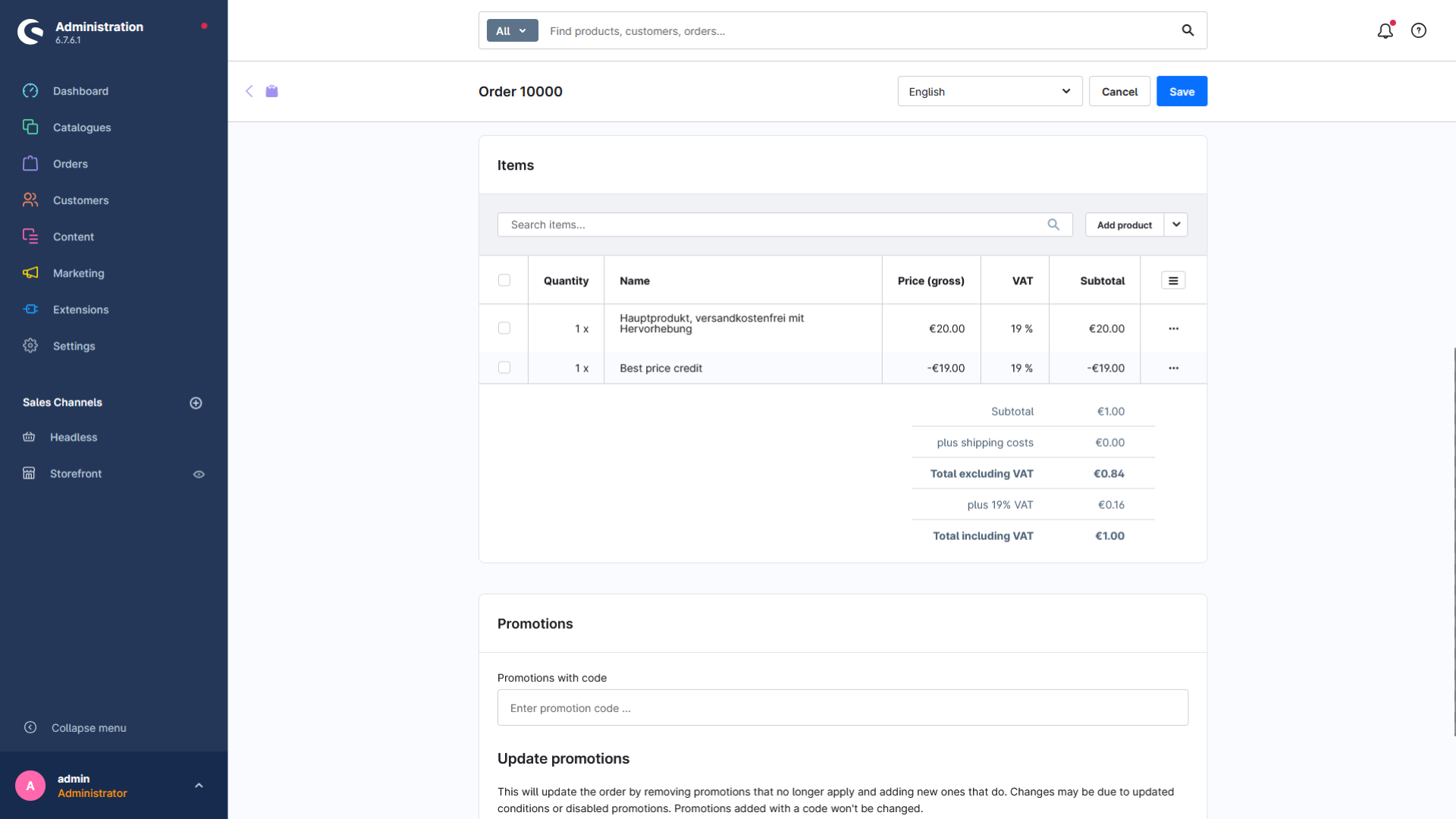Save the order
The width and height of the screenshot is (1456, 819).
tap(1181, 91)
